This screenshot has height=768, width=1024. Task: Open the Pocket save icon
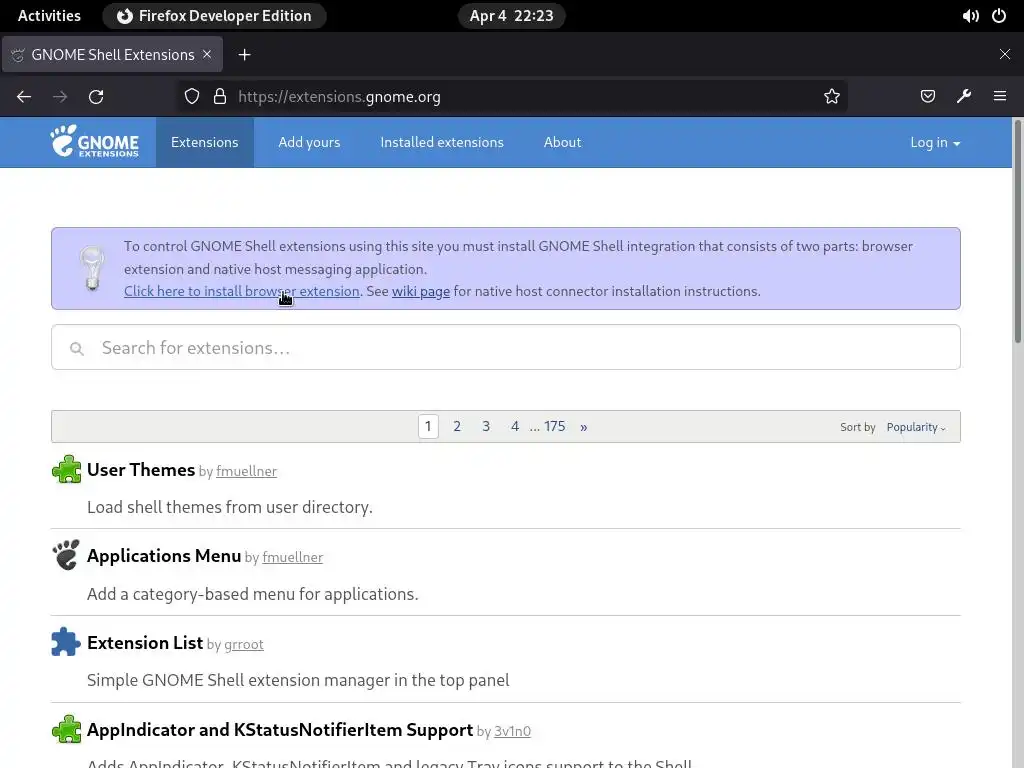(x=927, y=97)
